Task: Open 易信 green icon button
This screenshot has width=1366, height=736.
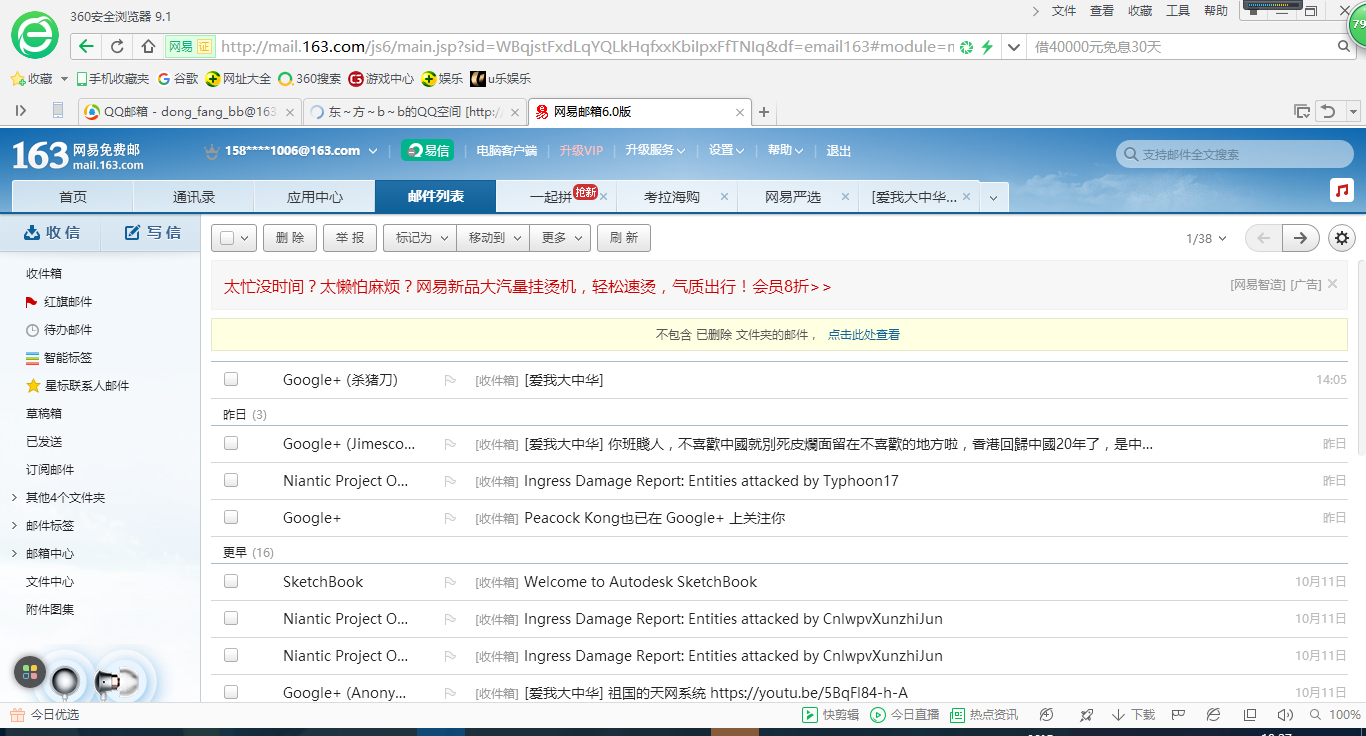Action: tap(427, 150)
